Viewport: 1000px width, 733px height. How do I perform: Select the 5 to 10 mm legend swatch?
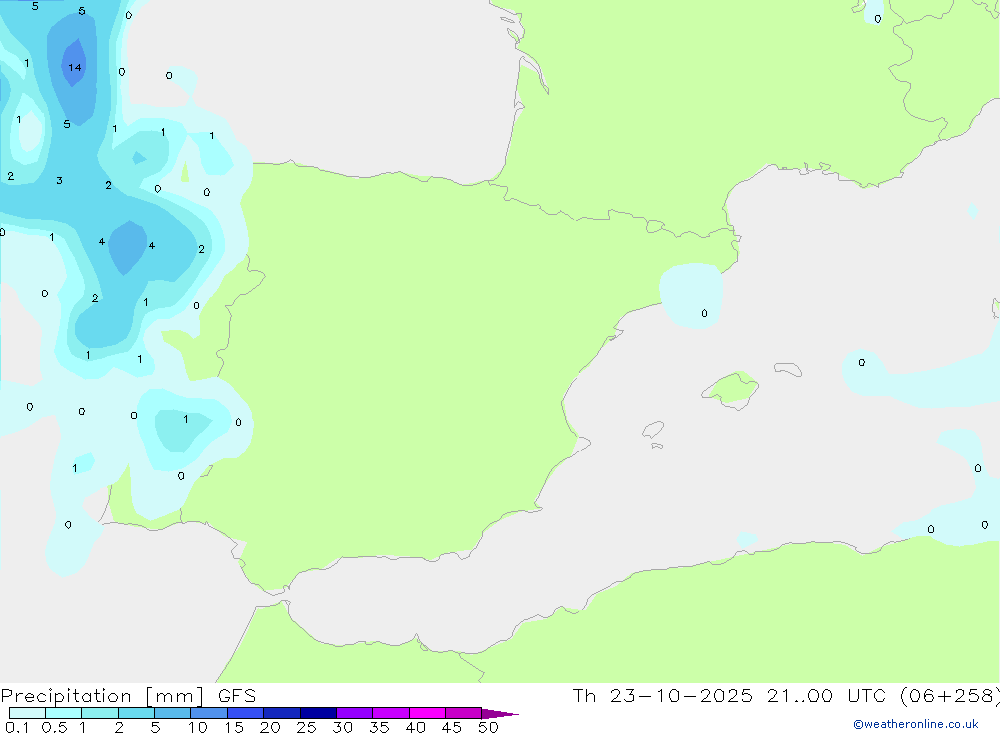point(172,713)
